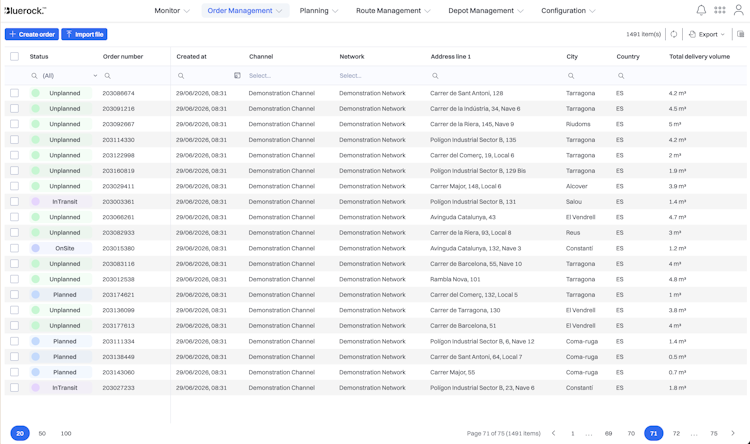Open the notifications bell

pyautogui.click(x=701, y=10)
